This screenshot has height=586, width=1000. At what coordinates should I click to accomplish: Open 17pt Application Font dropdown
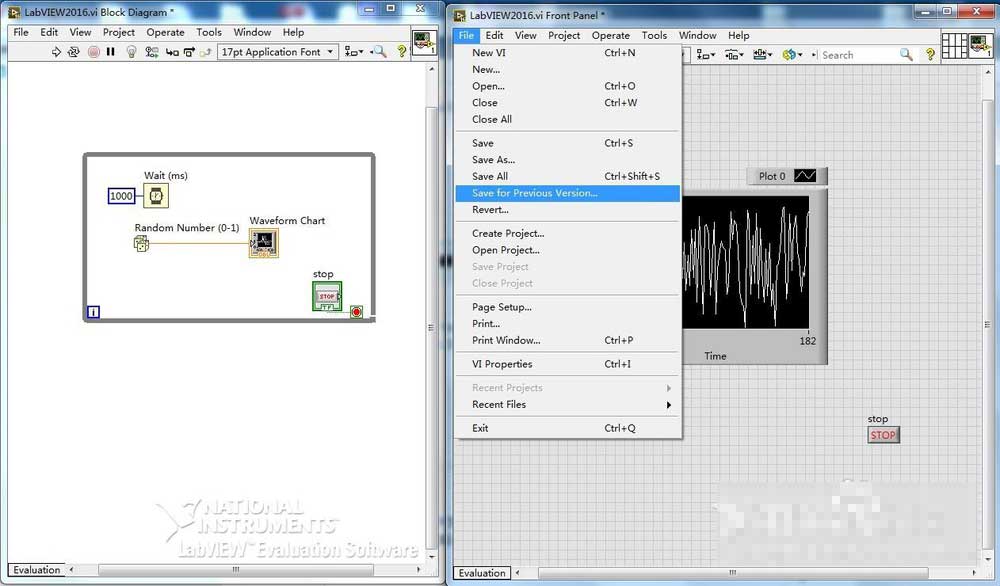[277, 52]
